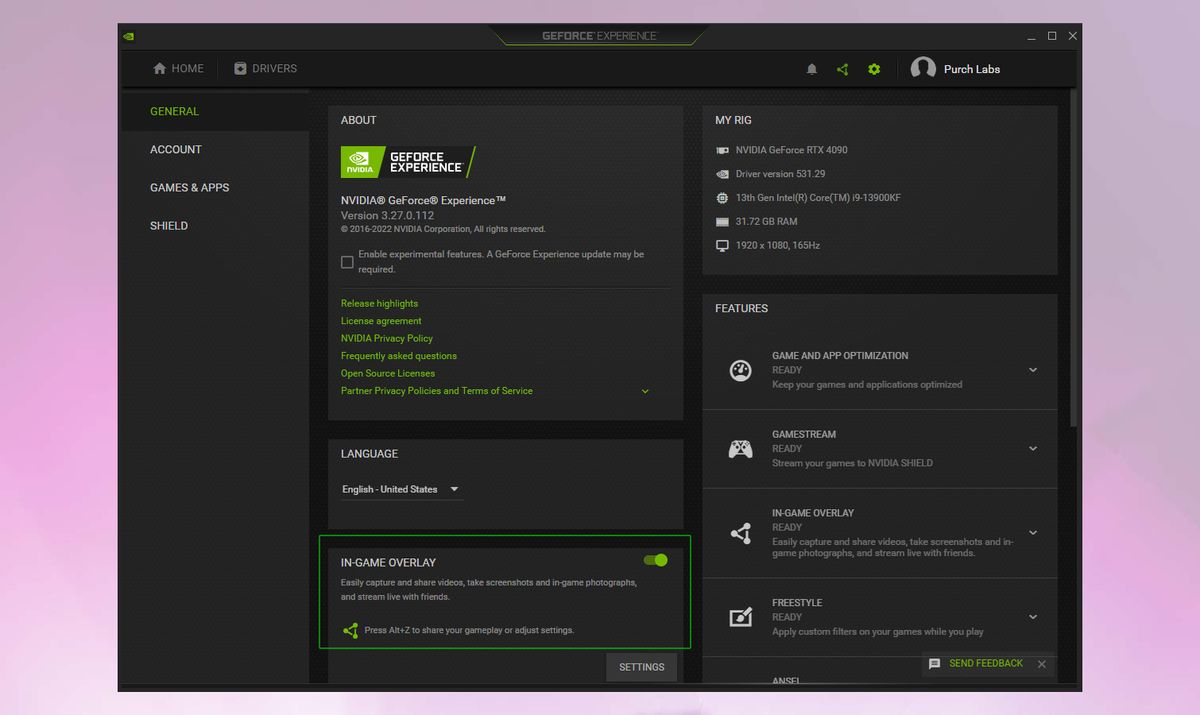
Task: Click the NVIDIA logo in title bar
Action: [128, 36]
